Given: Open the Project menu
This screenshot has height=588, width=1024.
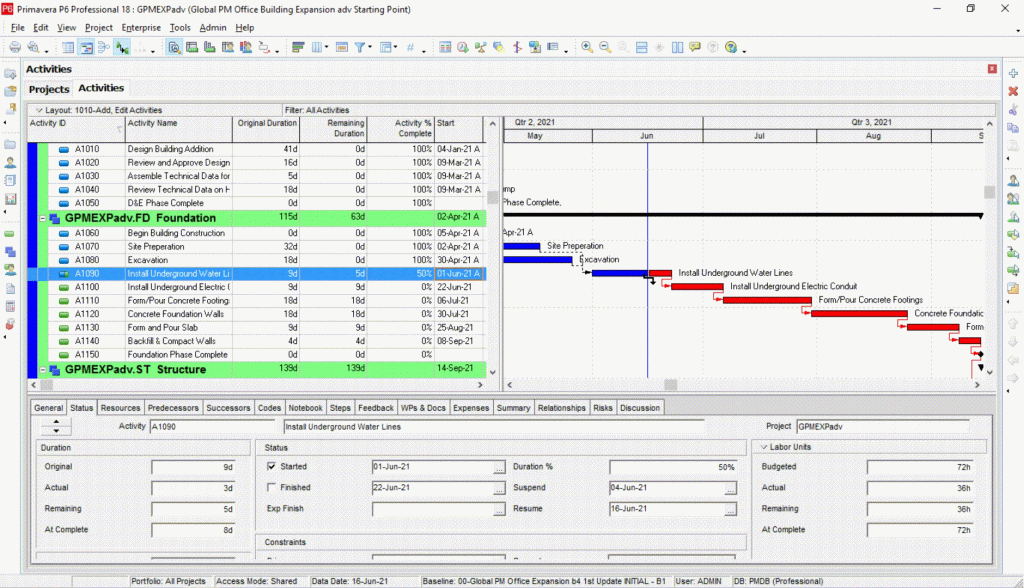Looking at the screenshot, I should (99, 27).
